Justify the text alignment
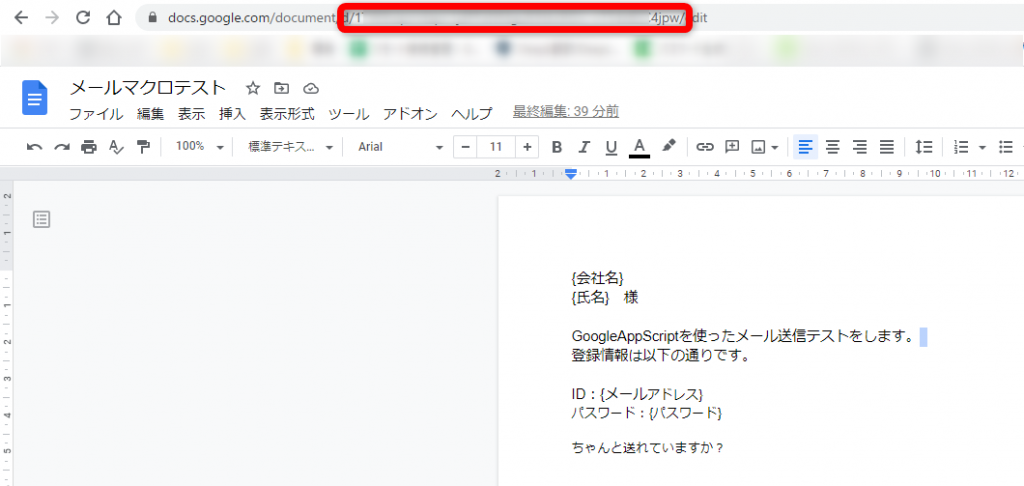 pyautogui.click(x=887, y=147)
